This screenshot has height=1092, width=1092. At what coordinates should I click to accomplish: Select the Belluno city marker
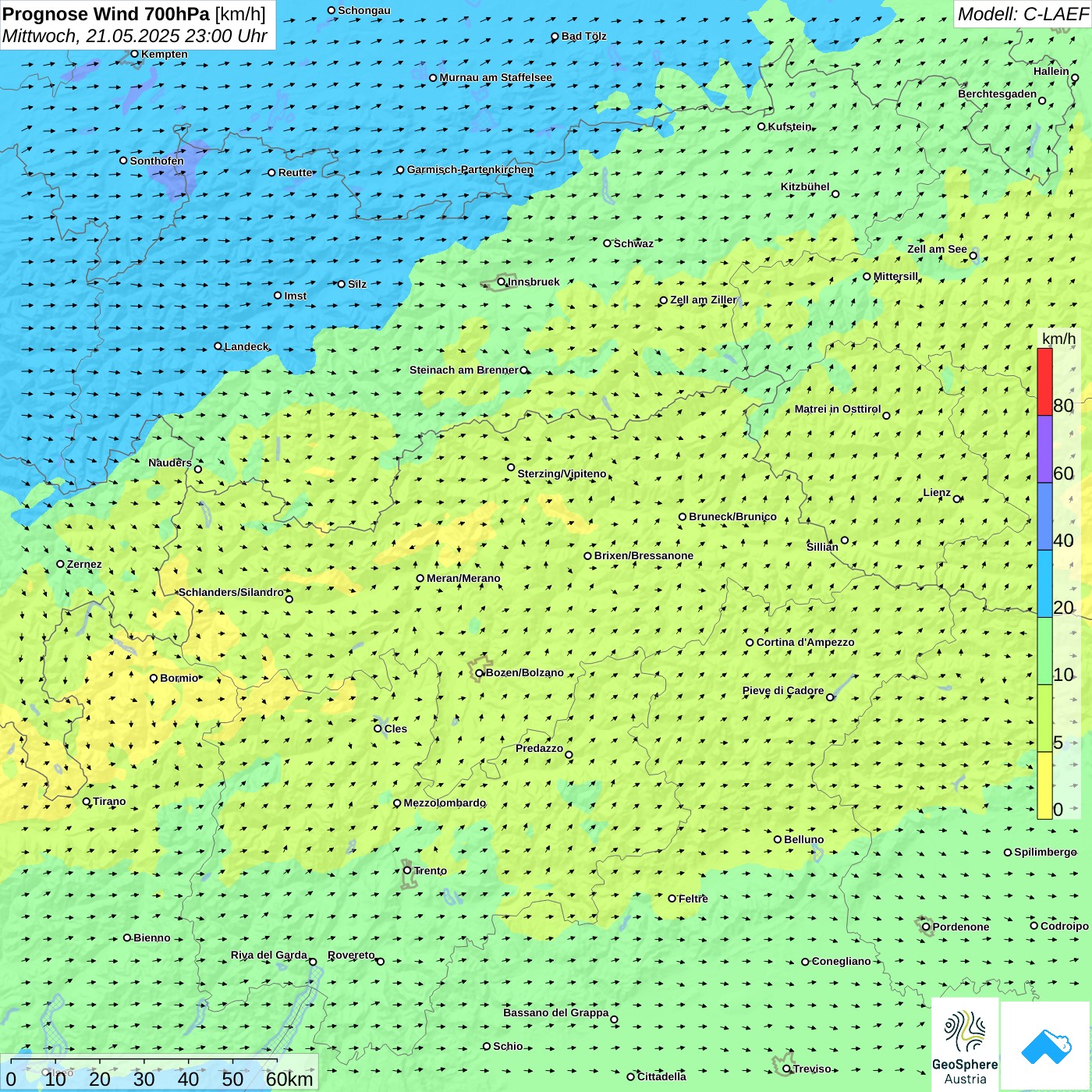778,839
